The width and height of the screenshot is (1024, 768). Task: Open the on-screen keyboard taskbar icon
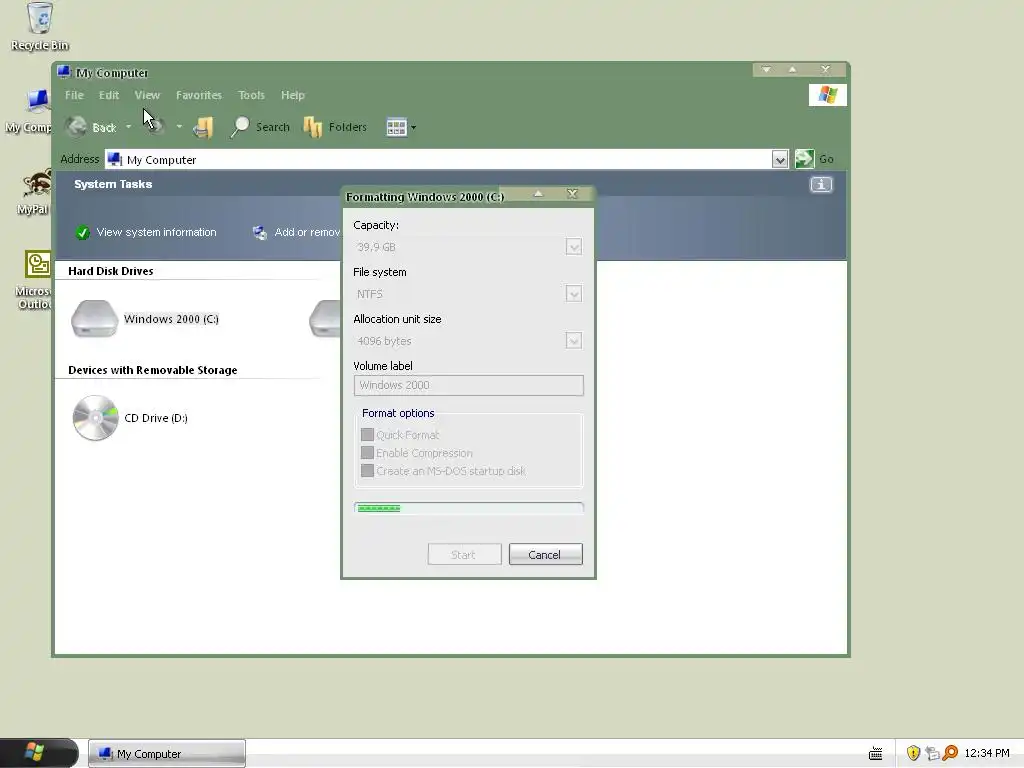point(876,754)
